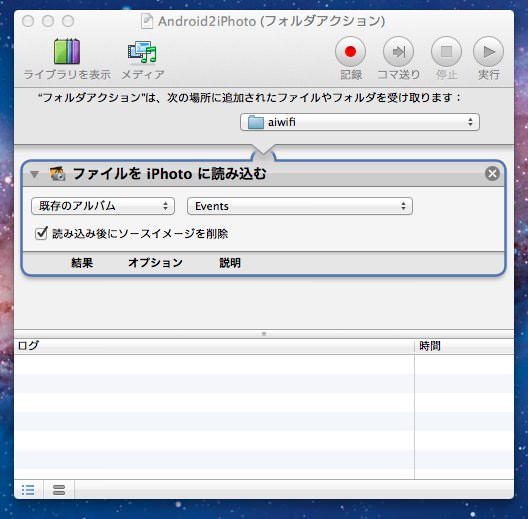Open the 既存のアルバム dropdown

pos(103,206)
